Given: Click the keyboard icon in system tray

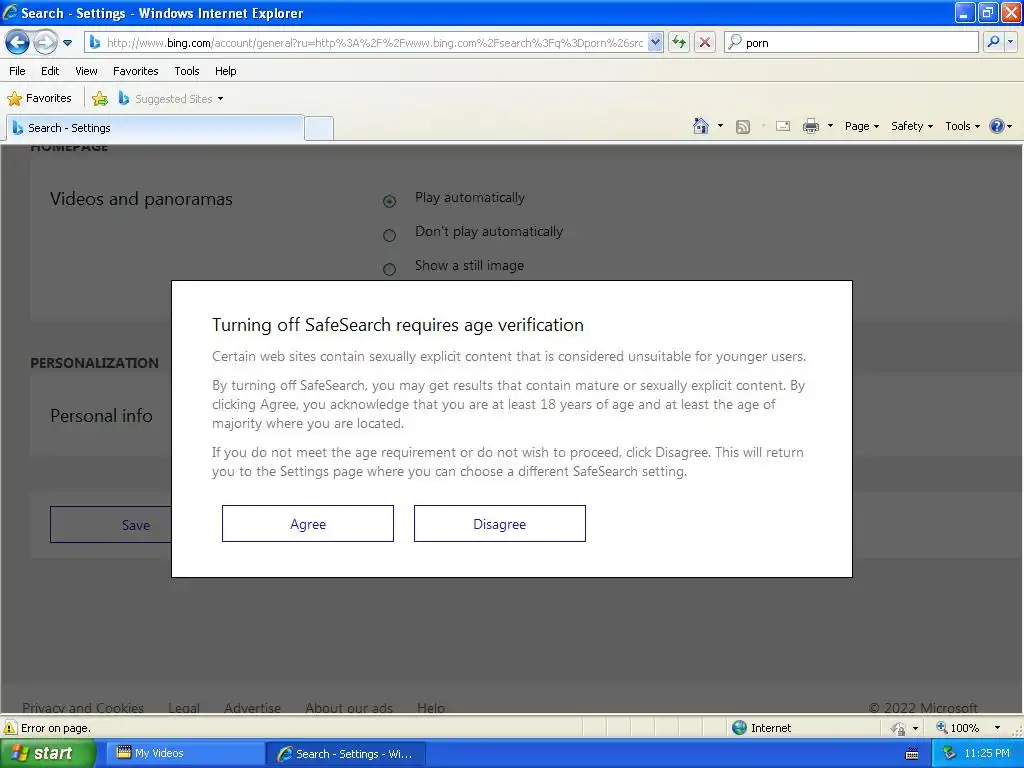Looking at the screenshot, I should click(x=912, y=754).
